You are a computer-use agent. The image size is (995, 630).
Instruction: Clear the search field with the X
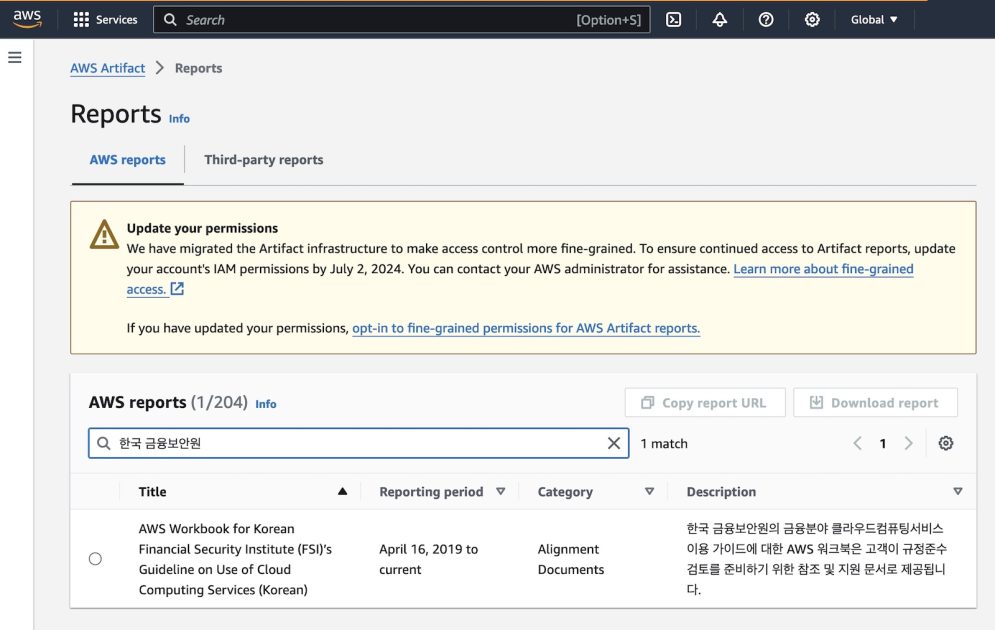click(x=613, y=443)
